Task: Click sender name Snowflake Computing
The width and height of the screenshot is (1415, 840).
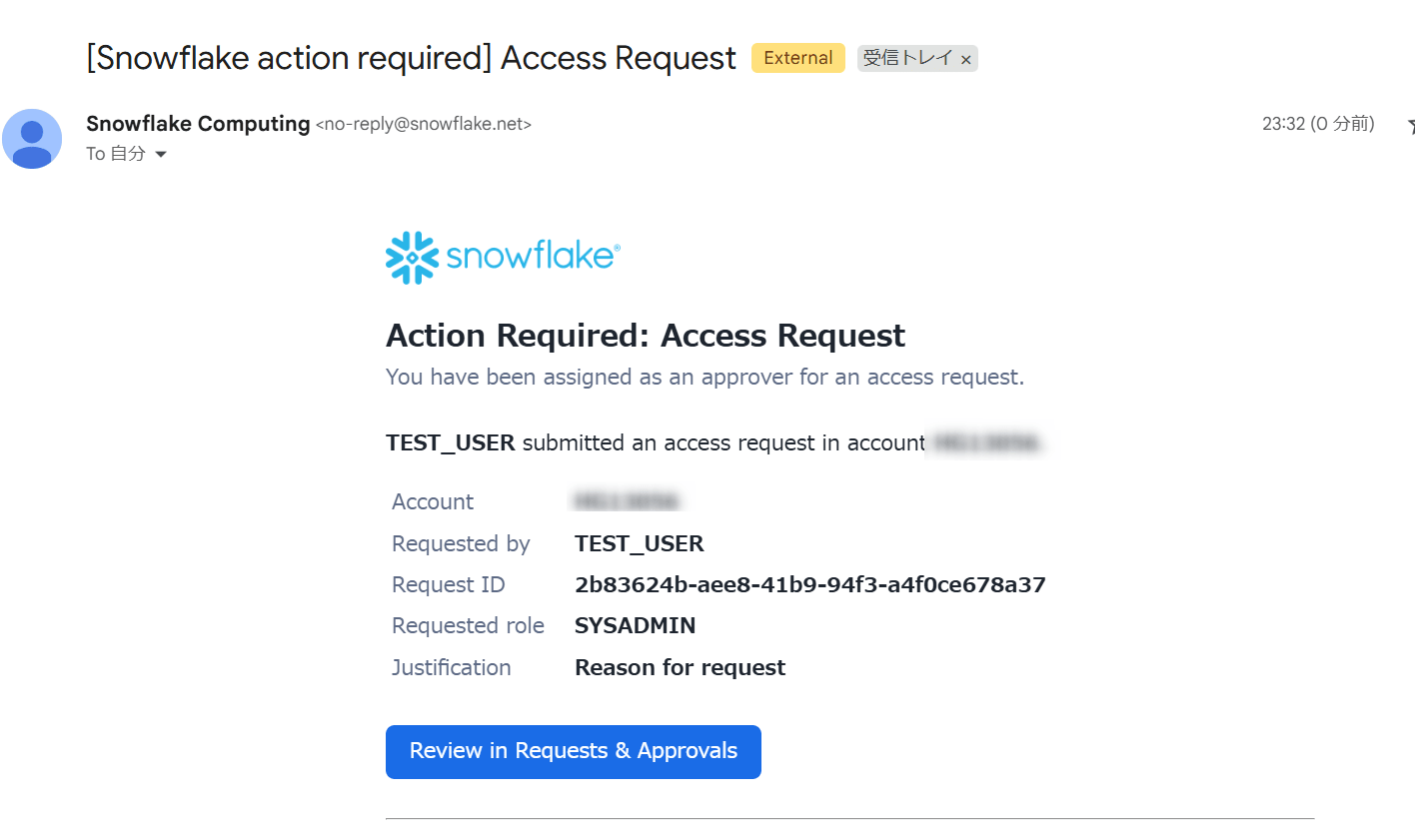Action: [x=198, y=124]
